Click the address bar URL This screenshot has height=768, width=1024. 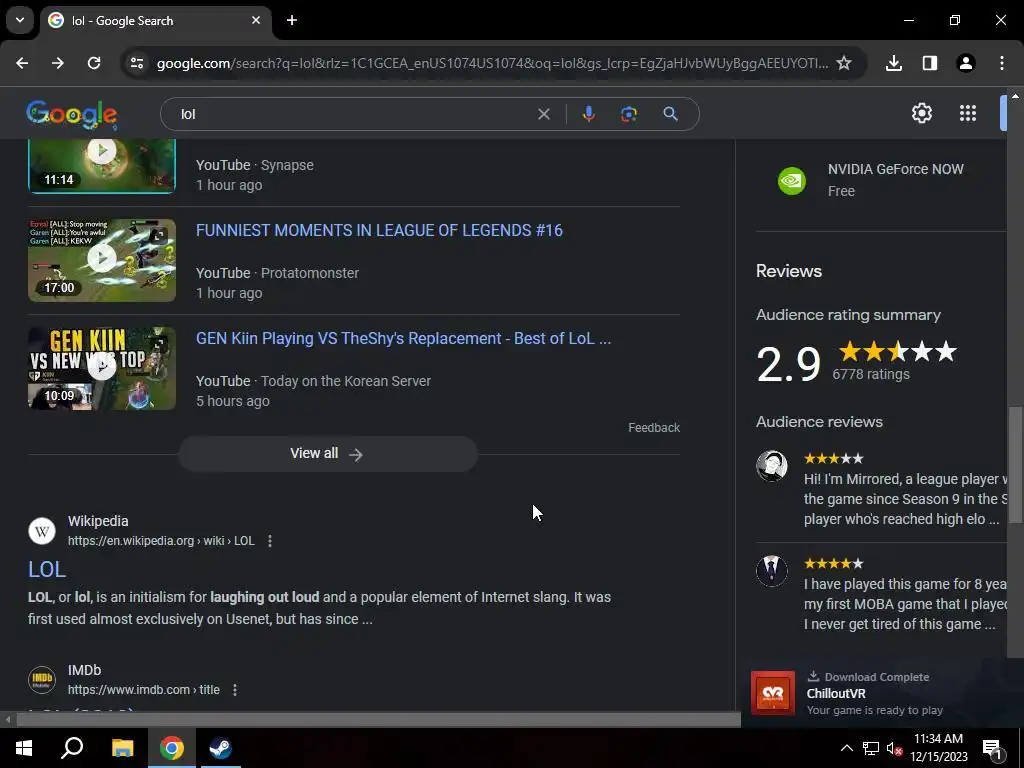click(x=492, y=63)
